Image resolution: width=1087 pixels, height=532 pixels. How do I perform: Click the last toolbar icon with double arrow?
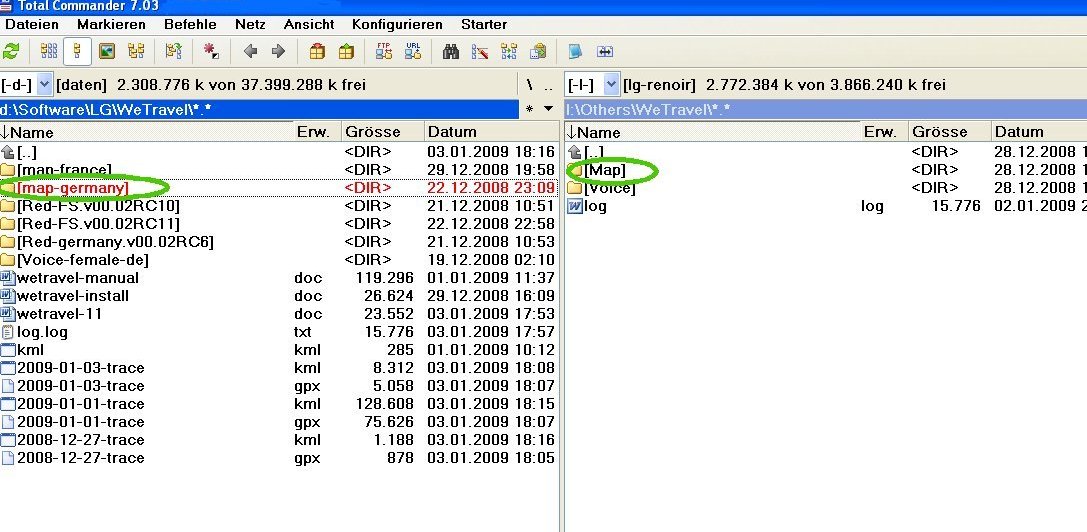pyautogui.click(x=605, y=51)
